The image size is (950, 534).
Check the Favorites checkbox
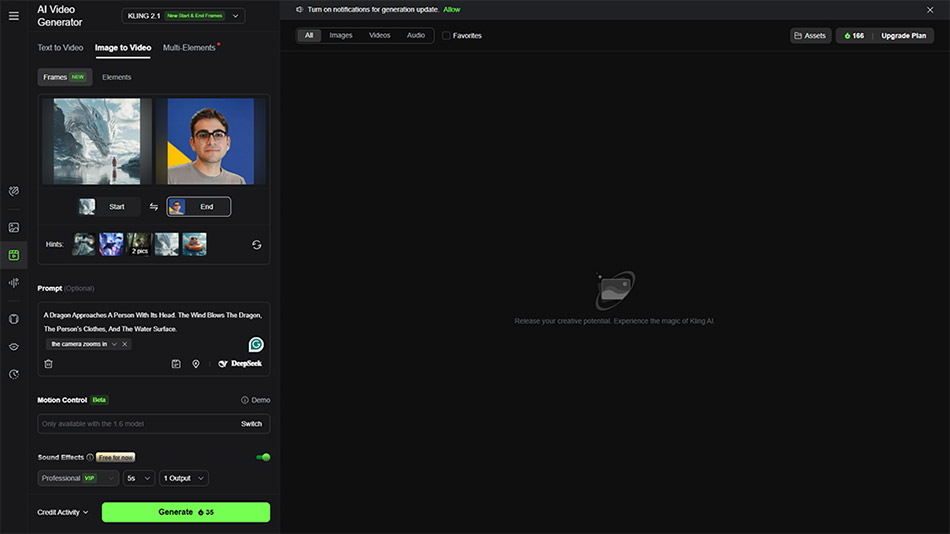click(446, 36)
